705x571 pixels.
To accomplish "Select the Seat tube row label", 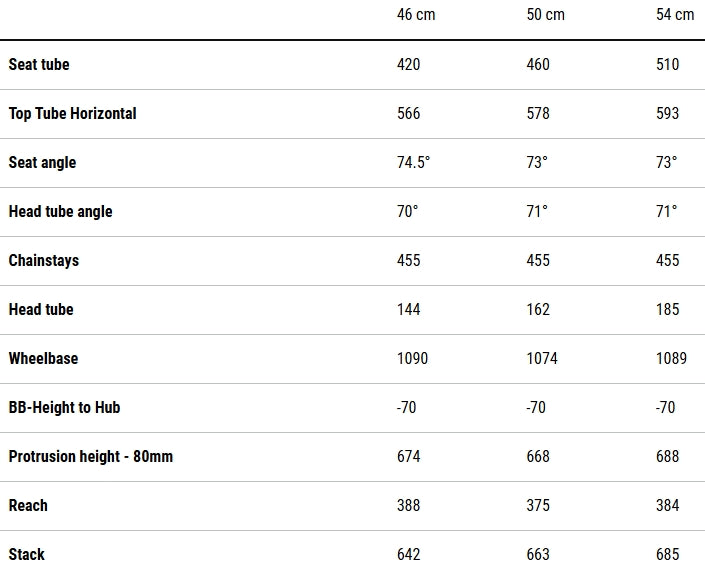I will click(39, 64).
